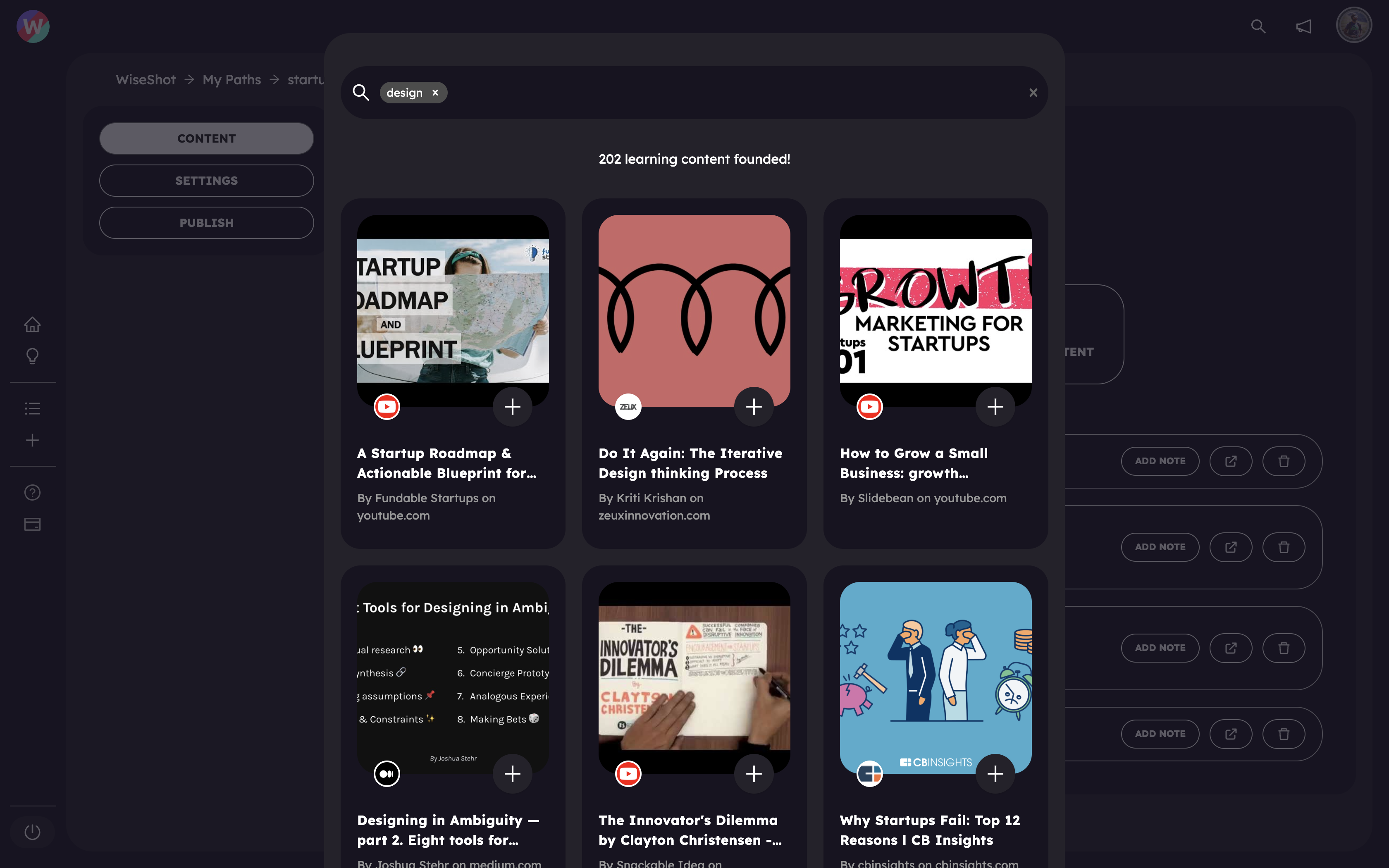The height and width of the screenshot is (868, 1389).
Task: Click the third ADD NOTE button
Action: pos(1160,648)
